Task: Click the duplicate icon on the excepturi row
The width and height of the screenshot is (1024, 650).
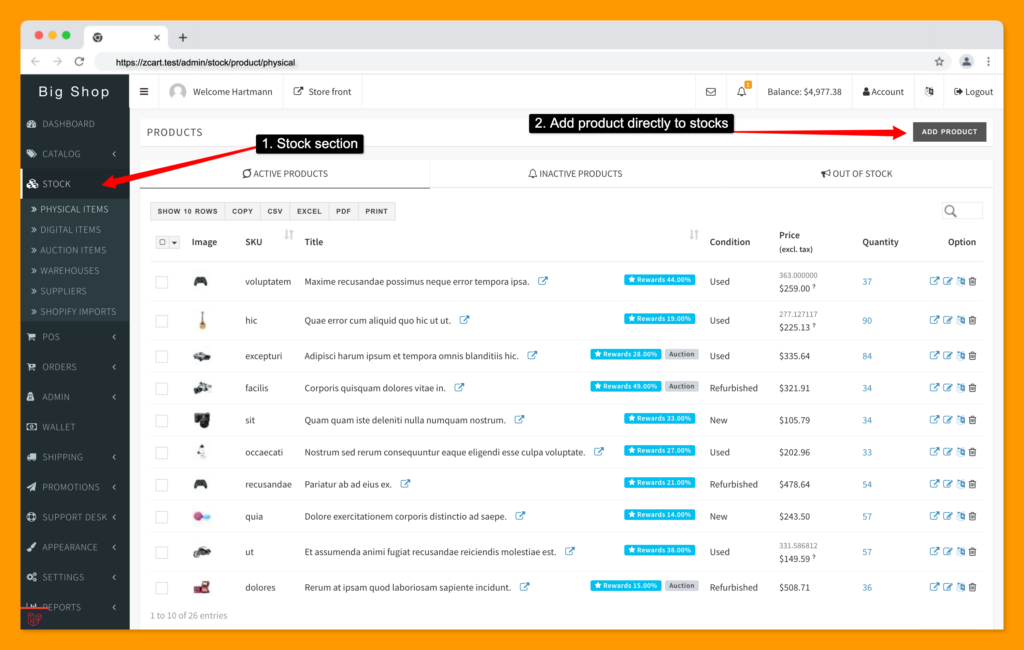Action: pos(960,355)
